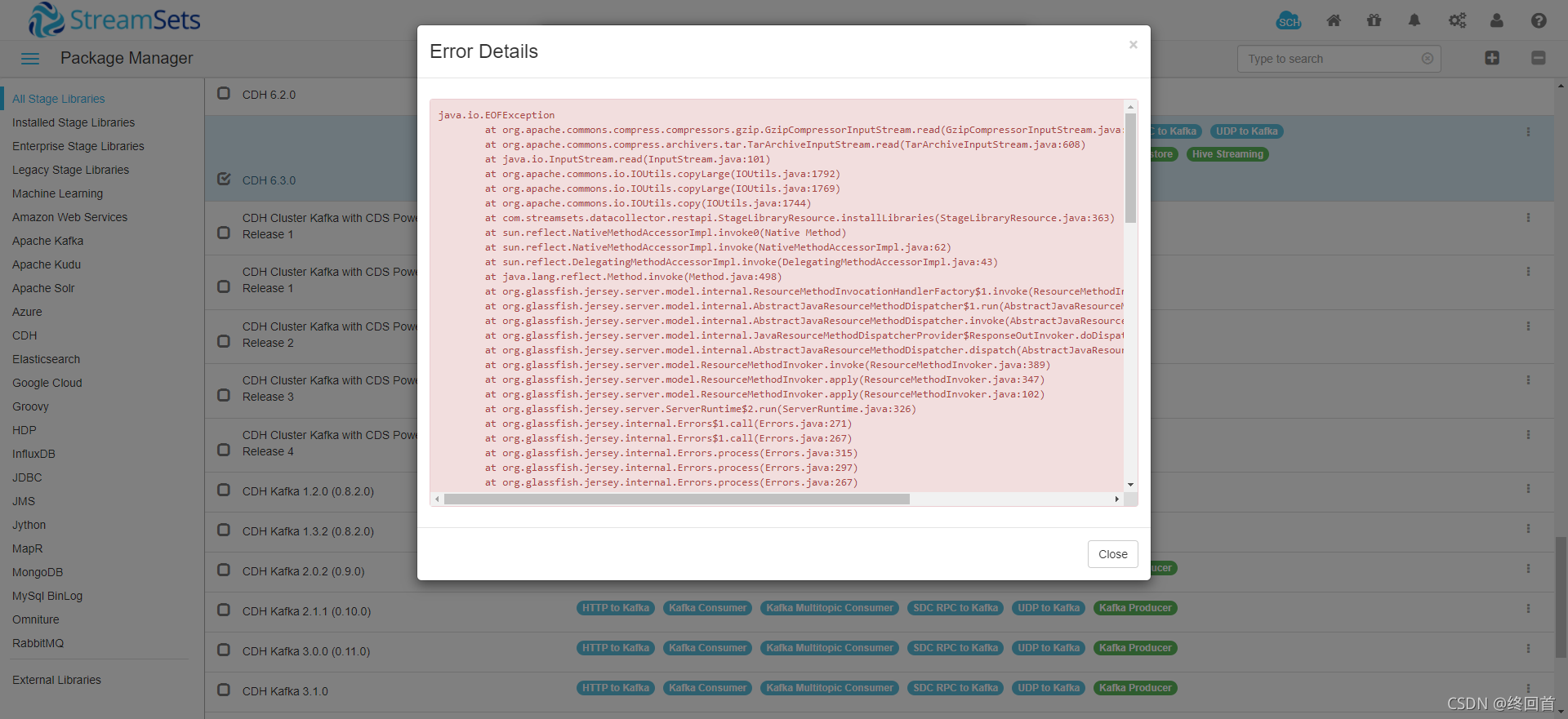Open the kebab menu for CDH Kafka 2.0.2 row
1568x719 pixels.
coord(1528,569)
